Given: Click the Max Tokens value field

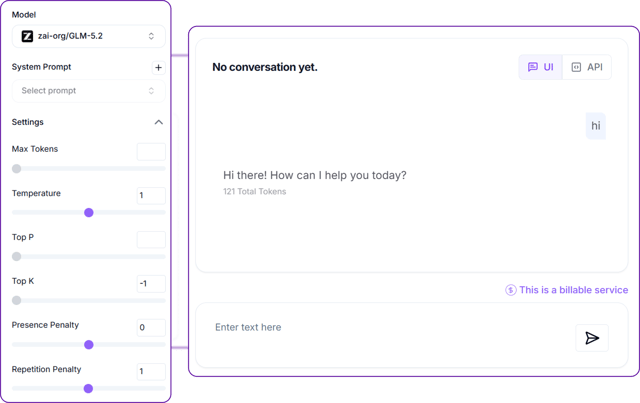Looking at the screenshot, I should [151, 151].
